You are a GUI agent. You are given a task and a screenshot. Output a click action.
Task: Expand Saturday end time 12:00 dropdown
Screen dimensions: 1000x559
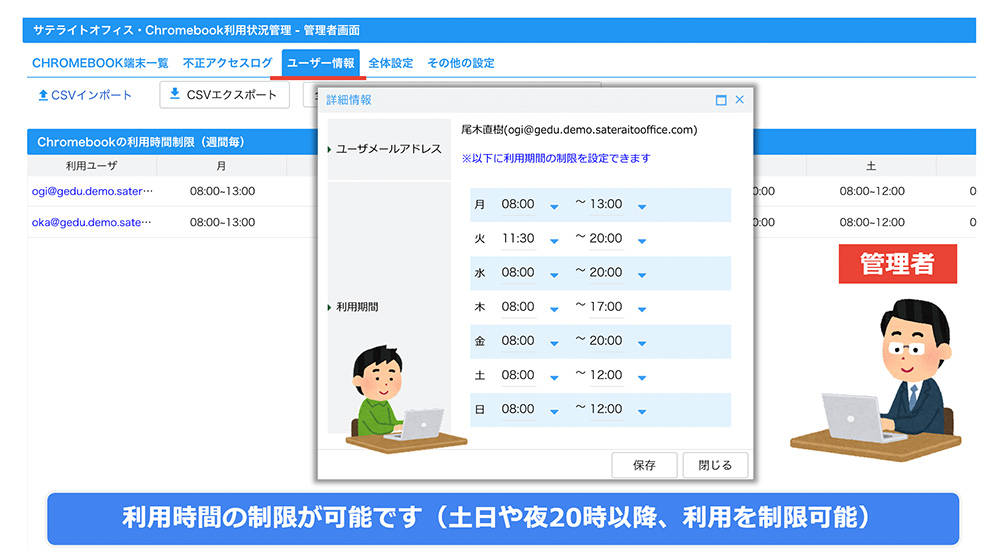click(642, 377)
